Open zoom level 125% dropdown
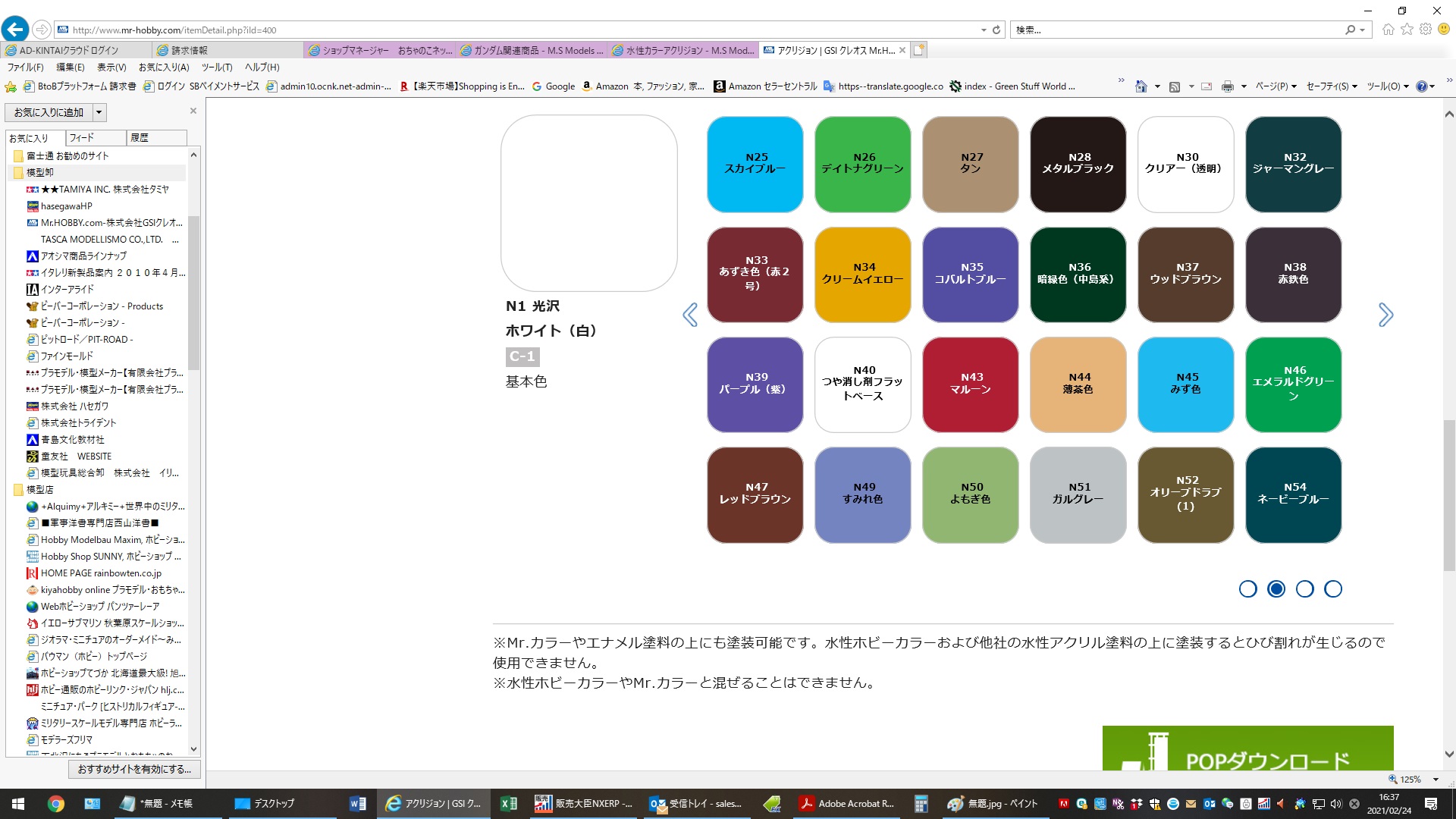This screenshot has width=1456, height=819. pos(1436,780)
